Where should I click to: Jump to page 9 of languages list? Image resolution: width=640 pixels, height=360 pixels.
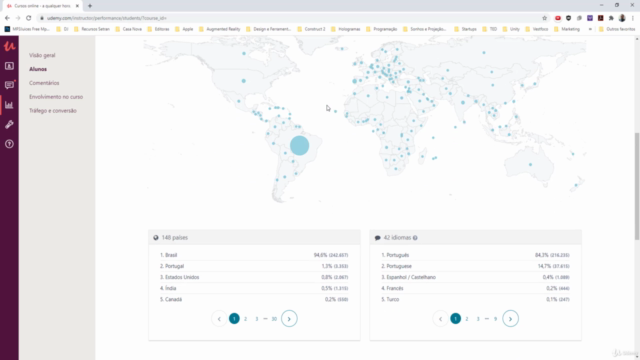[496, 319]
